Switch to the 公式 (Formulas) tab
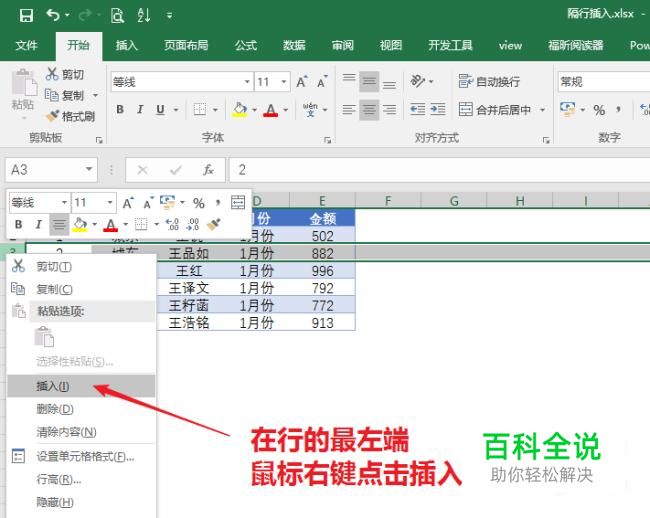The image size is (650, 518). [x=246, y=45]
